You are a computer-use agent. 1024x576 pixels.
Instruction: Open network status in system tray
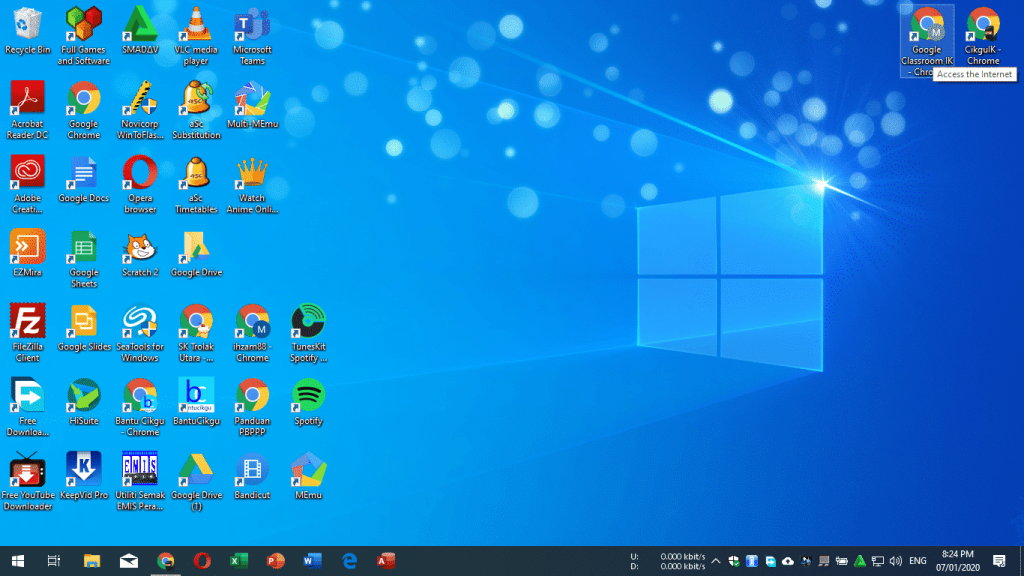coord(878,561)
